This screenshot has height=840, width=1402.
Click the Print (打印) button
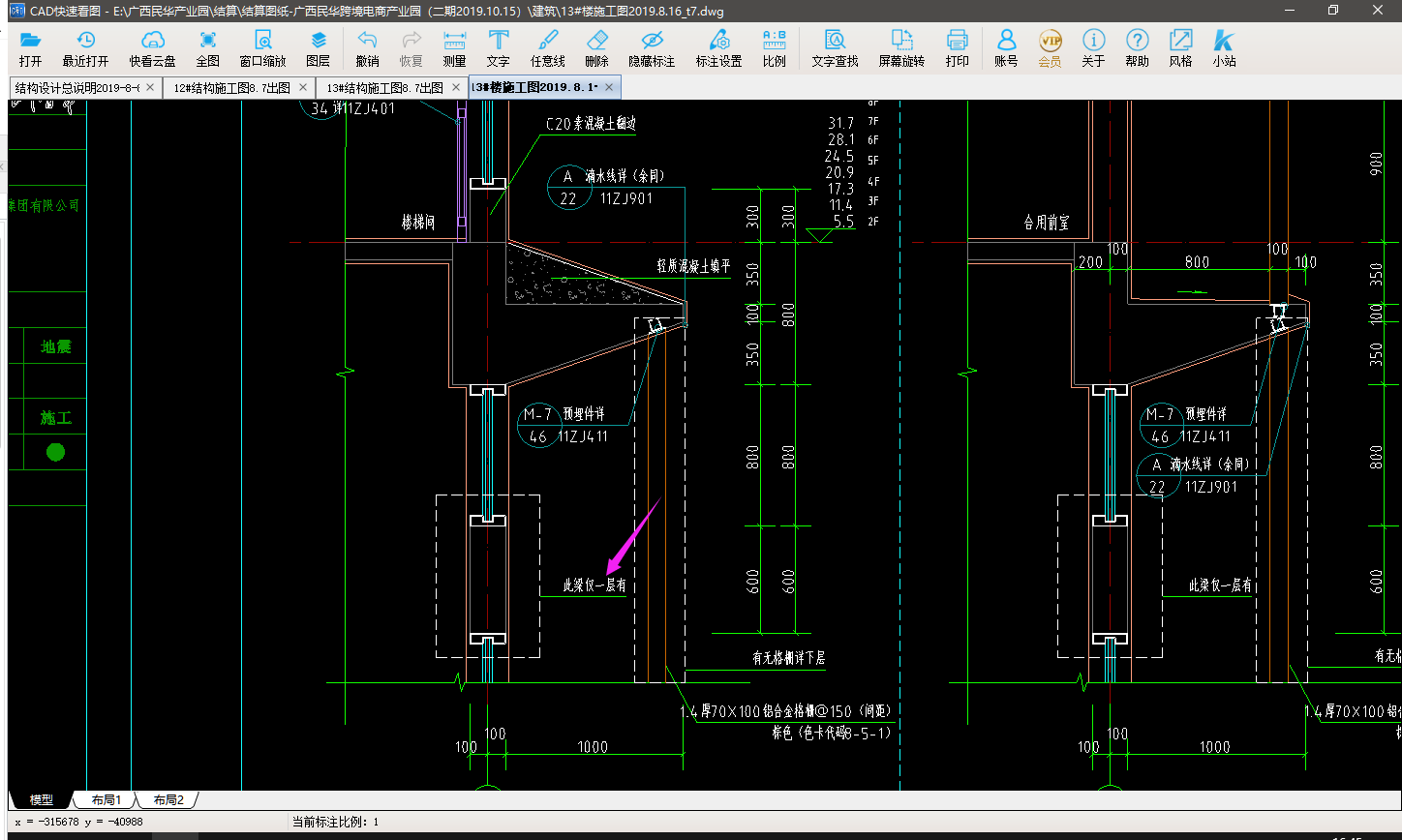point(957,47)
